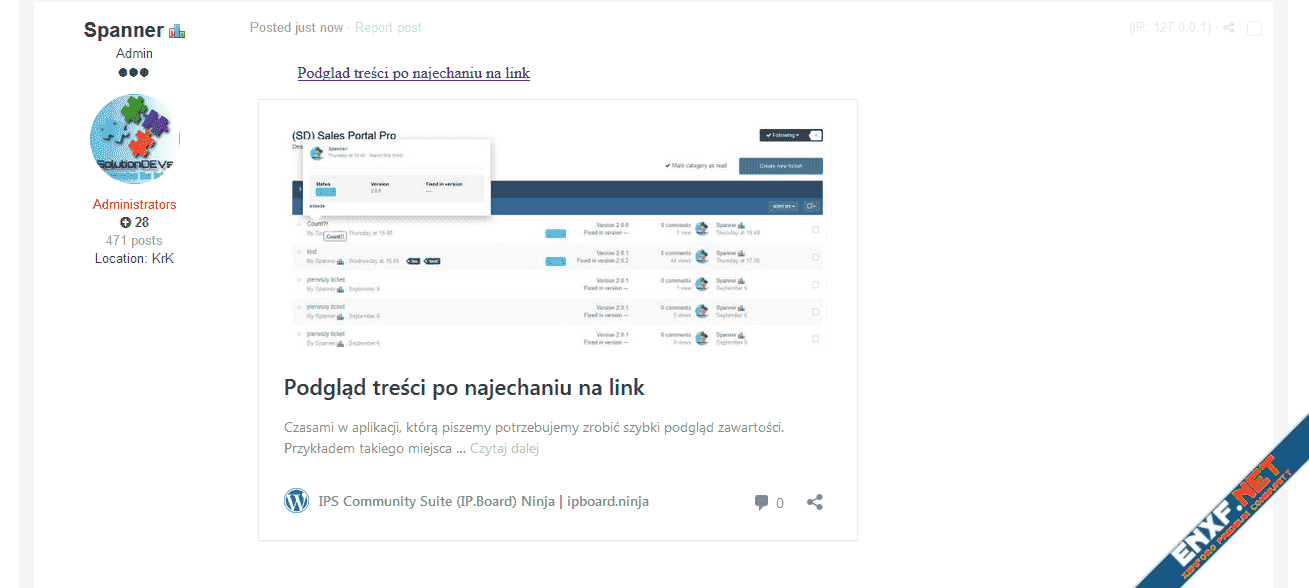The height and width of the screenshot is (588, 1309).
Task: Click the chart icon beside Spanner's name
Action: coord(177,31)
